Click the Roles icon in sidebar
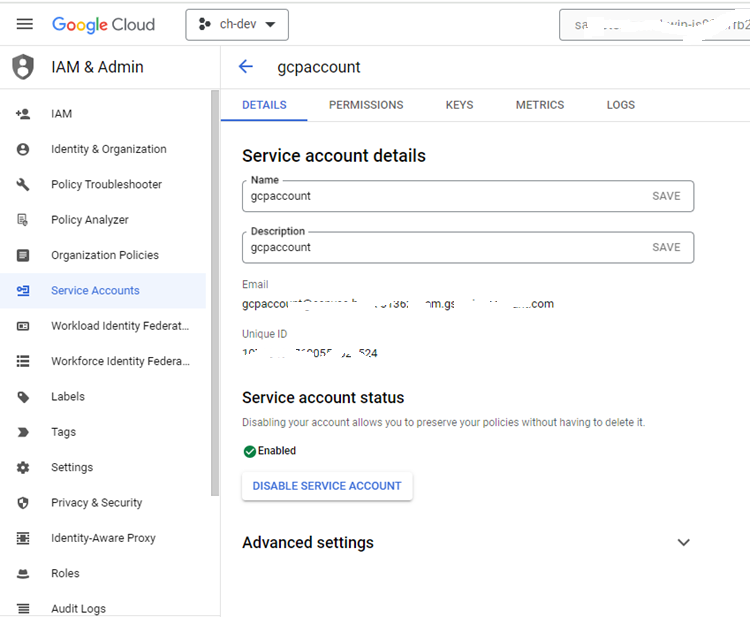The height and width of the screenshot is (617, 750). pos(23,574)
